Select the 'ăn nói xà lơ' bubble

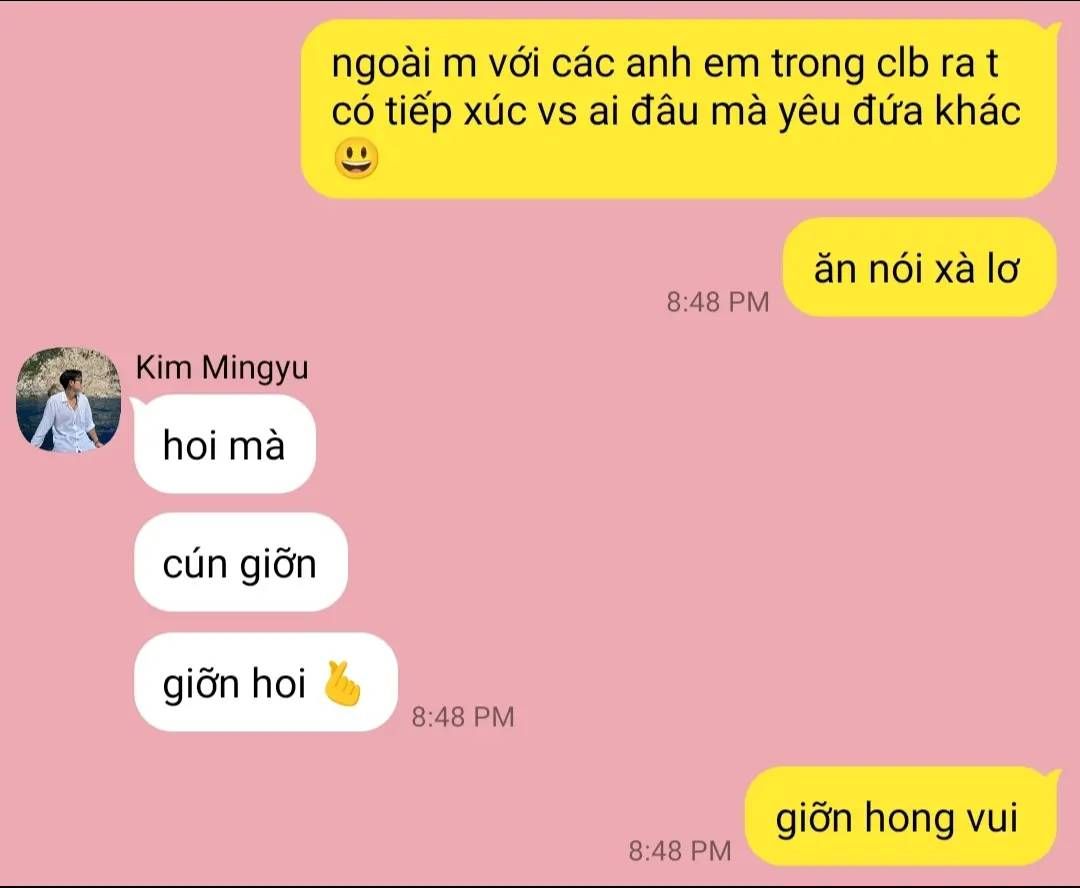pos(919,267)
